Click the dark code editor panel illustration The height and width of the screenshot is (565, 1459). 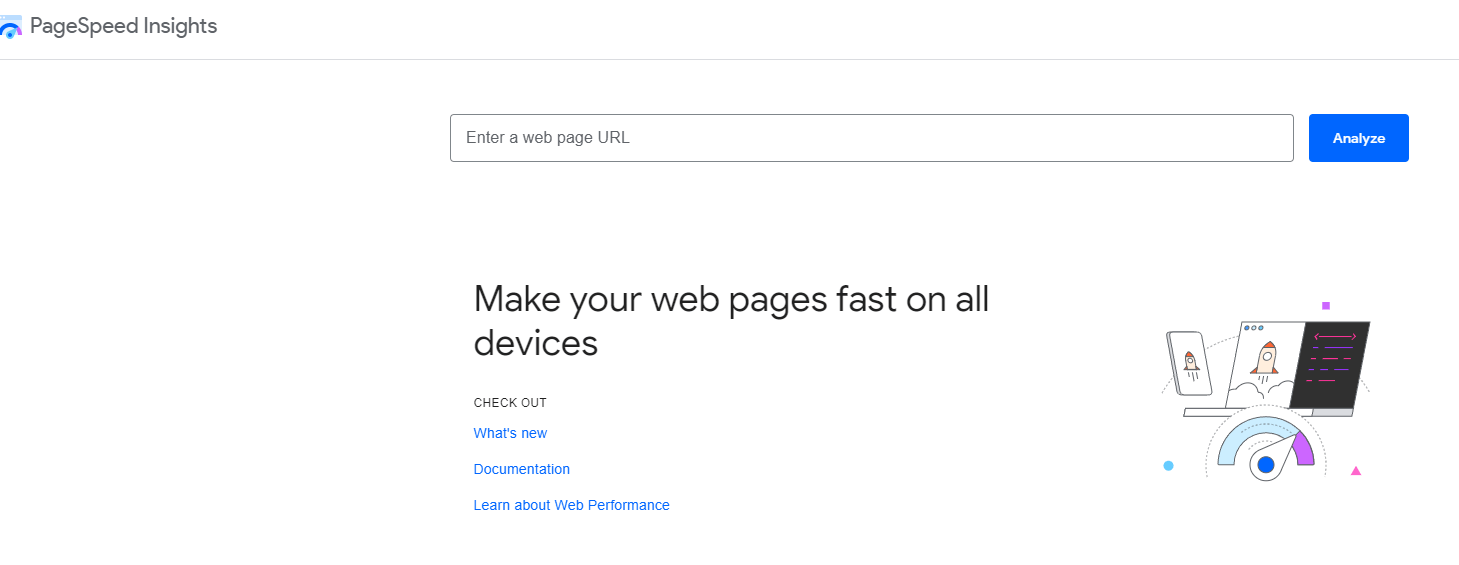(1330, 365)
